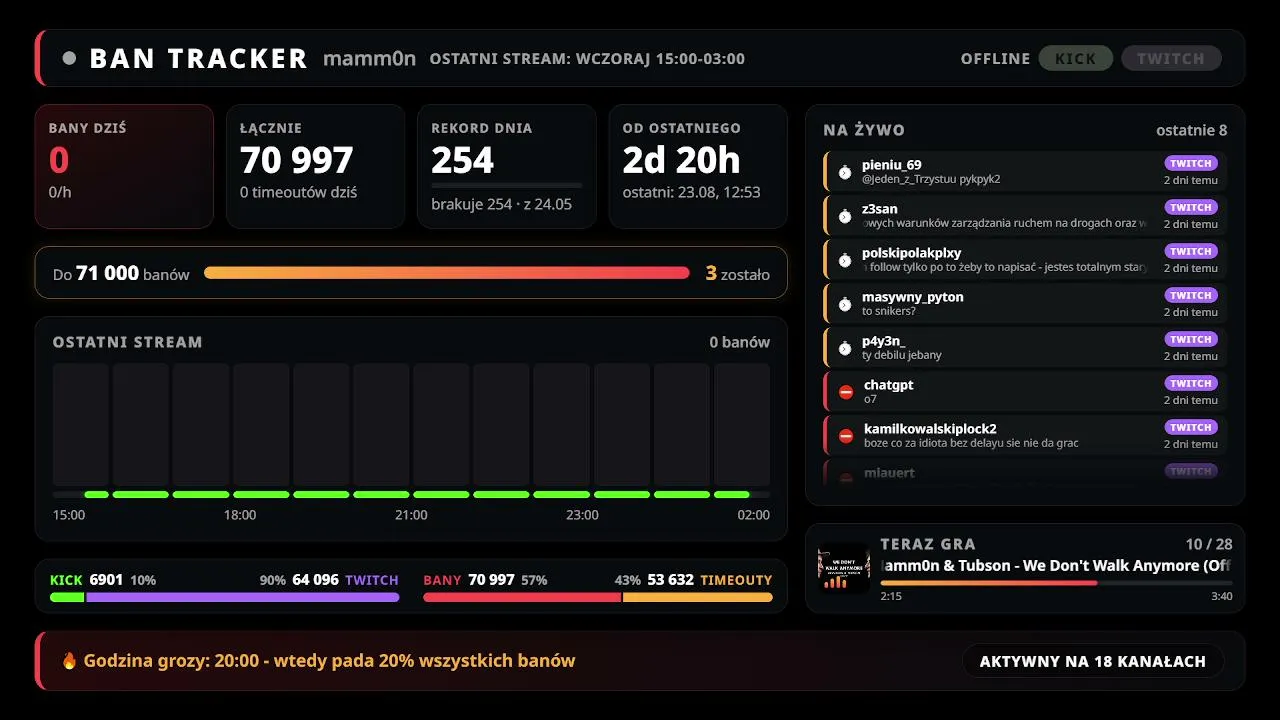Click the green Kick portion of platform bar
Screen dimensions: 1280x720
tap(67, 597)
